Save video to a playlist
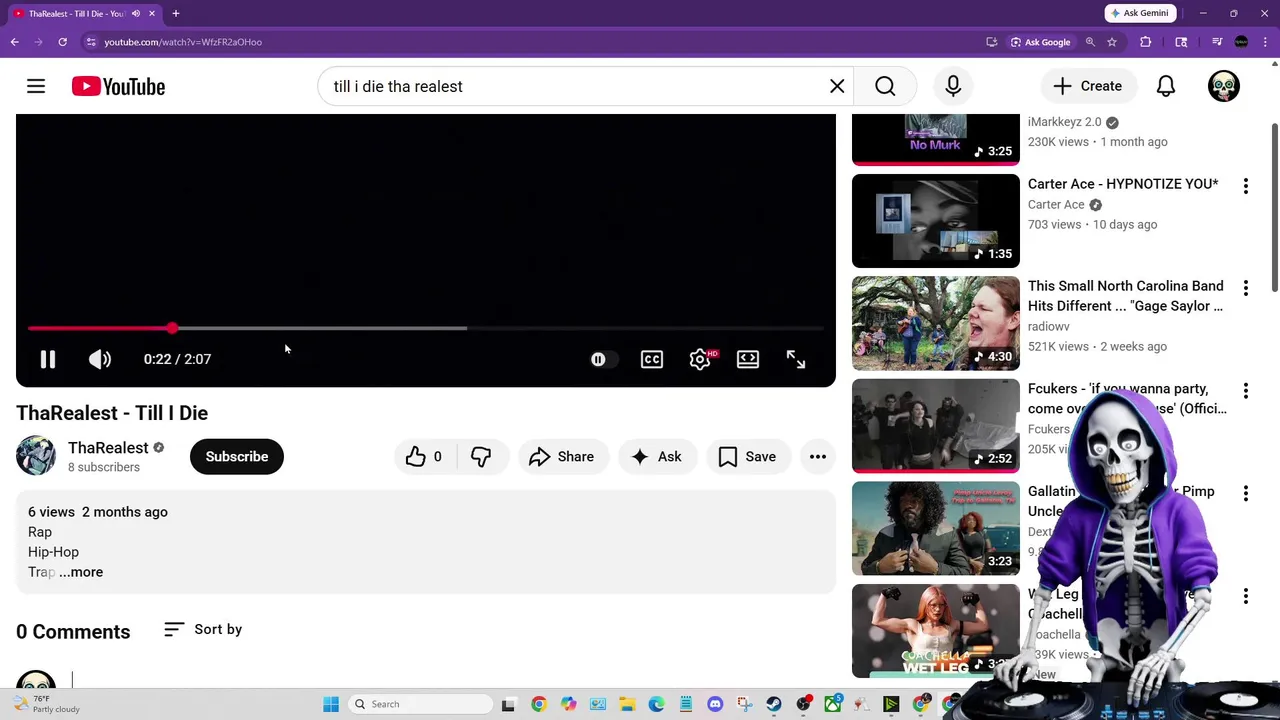This screenshot has width=1280, height=720. tap(748, 456)
